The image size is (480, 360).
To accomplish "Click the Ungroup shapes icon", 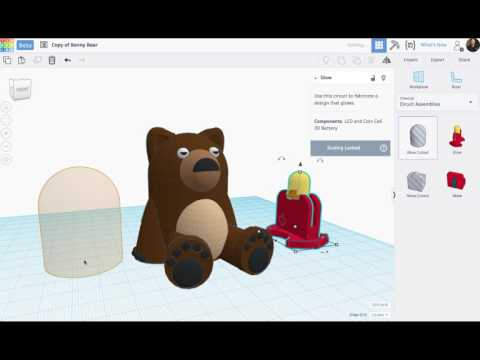I will [356, 60].
